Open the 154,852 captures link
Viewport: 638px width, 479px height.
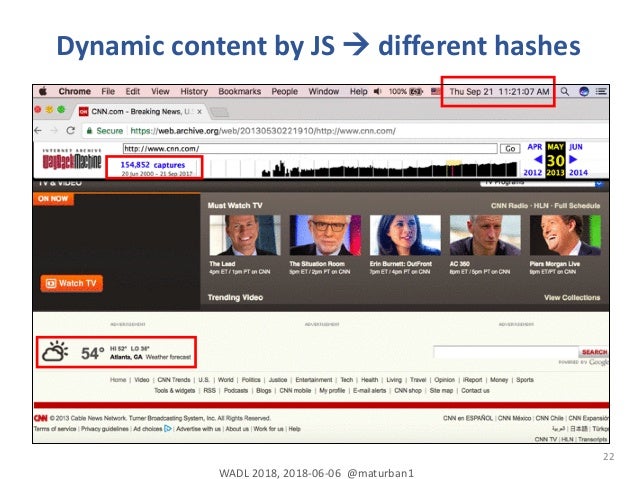tap(153, 165)
